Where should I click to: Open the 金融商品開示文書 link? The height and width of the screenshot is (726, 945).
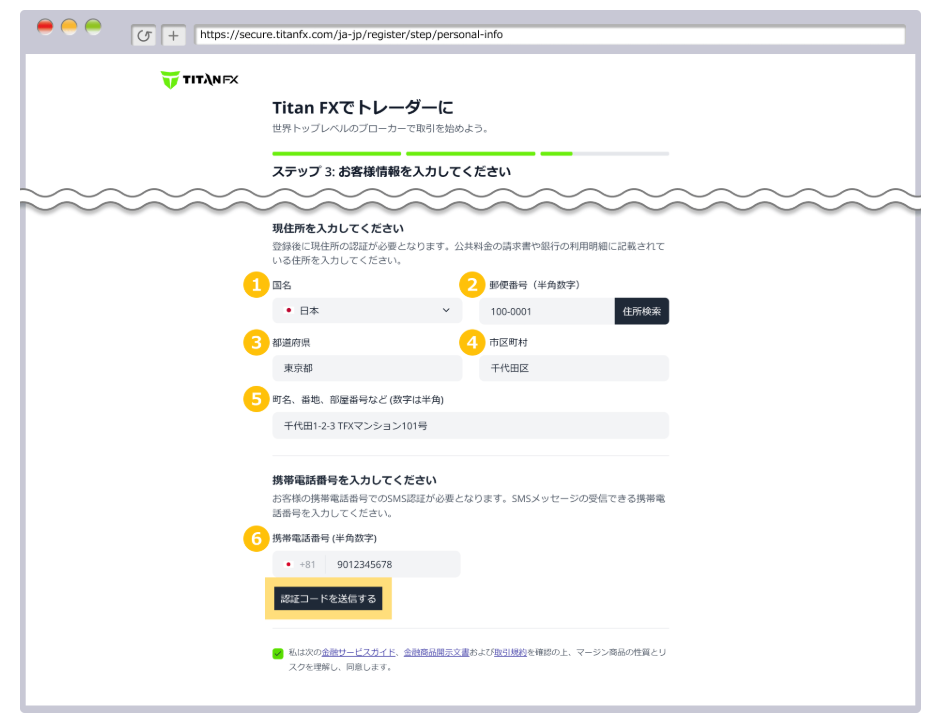click(x=436, y=652)
